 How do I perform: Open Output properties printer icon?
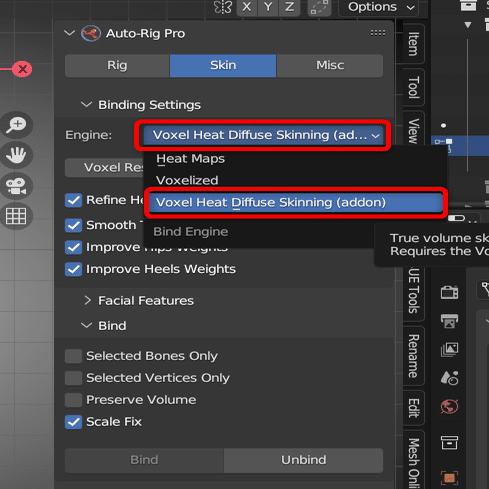click(449, 321)
